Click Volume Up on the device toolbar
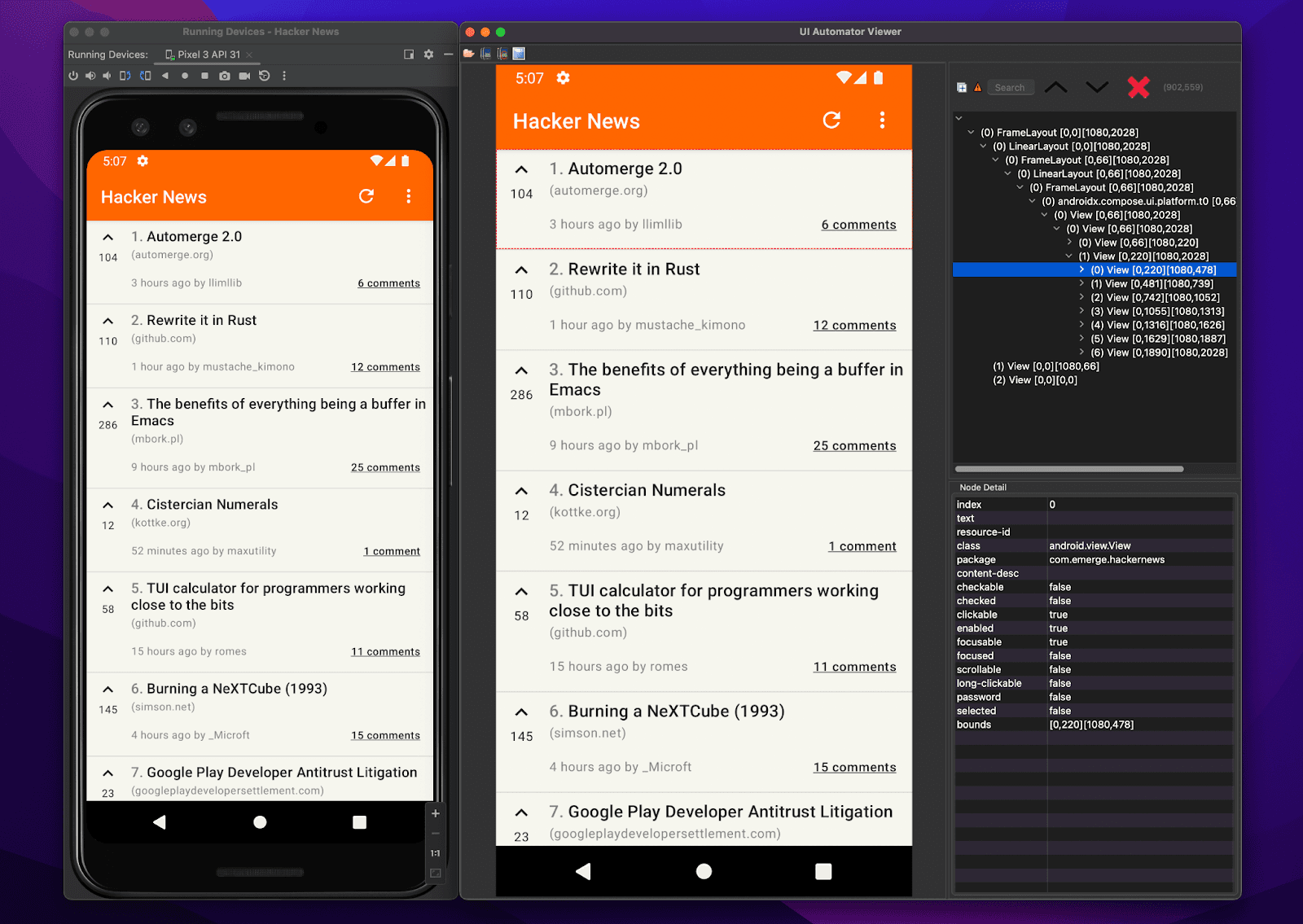This screenshot has width=1303, height=924. 90,75
